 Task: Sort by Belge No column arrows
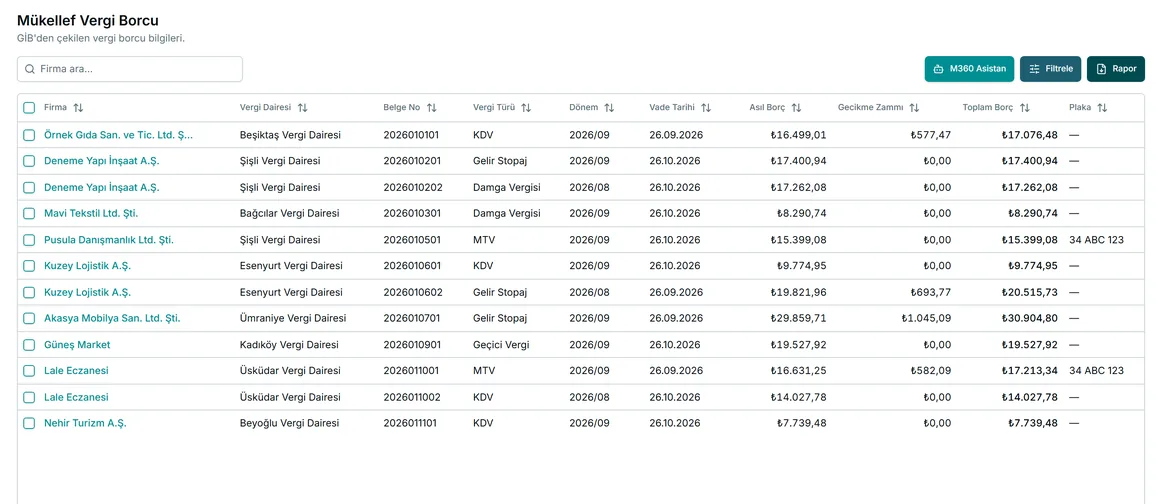pos(431,107)
